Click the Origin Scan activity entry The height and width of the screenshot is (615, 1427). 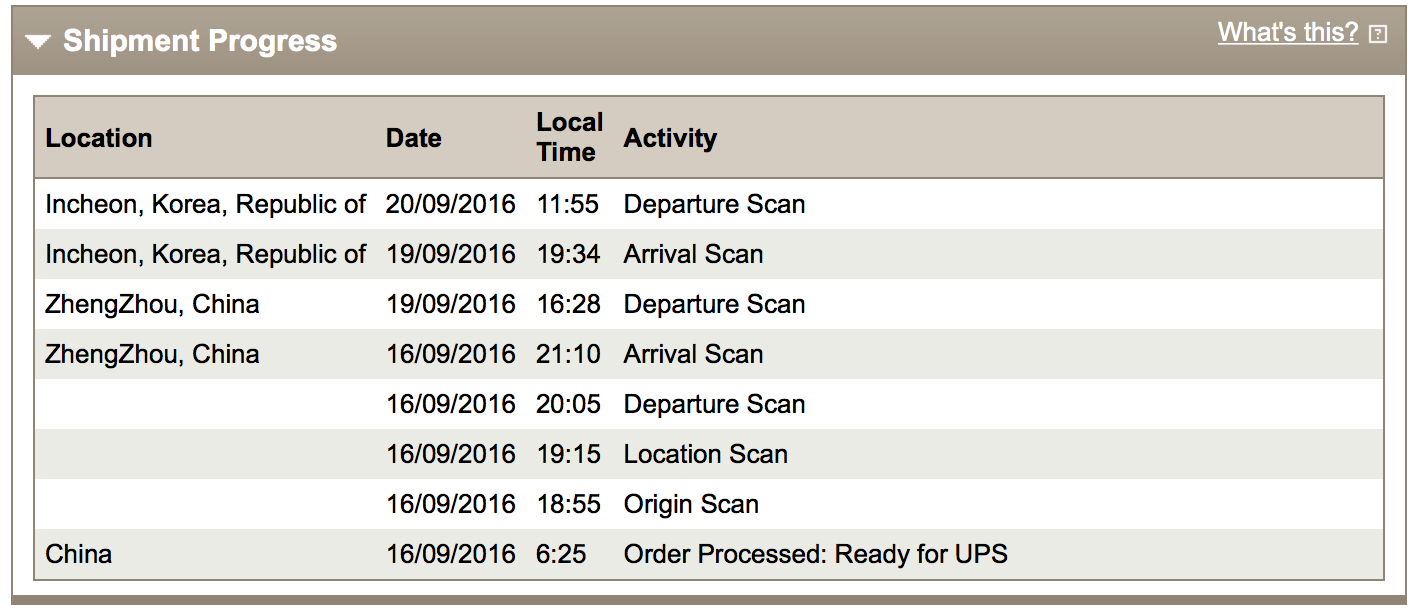691,505
